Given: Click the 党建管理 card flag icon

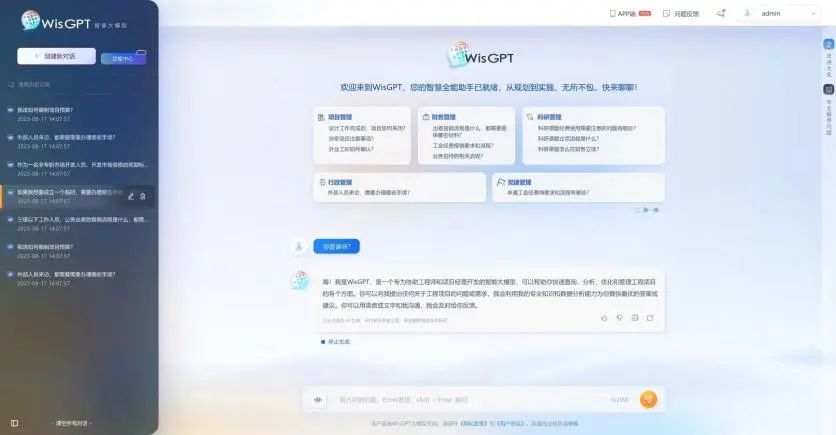Looking at the screenshot, I should pyautogui.click(x=501, y=182).
